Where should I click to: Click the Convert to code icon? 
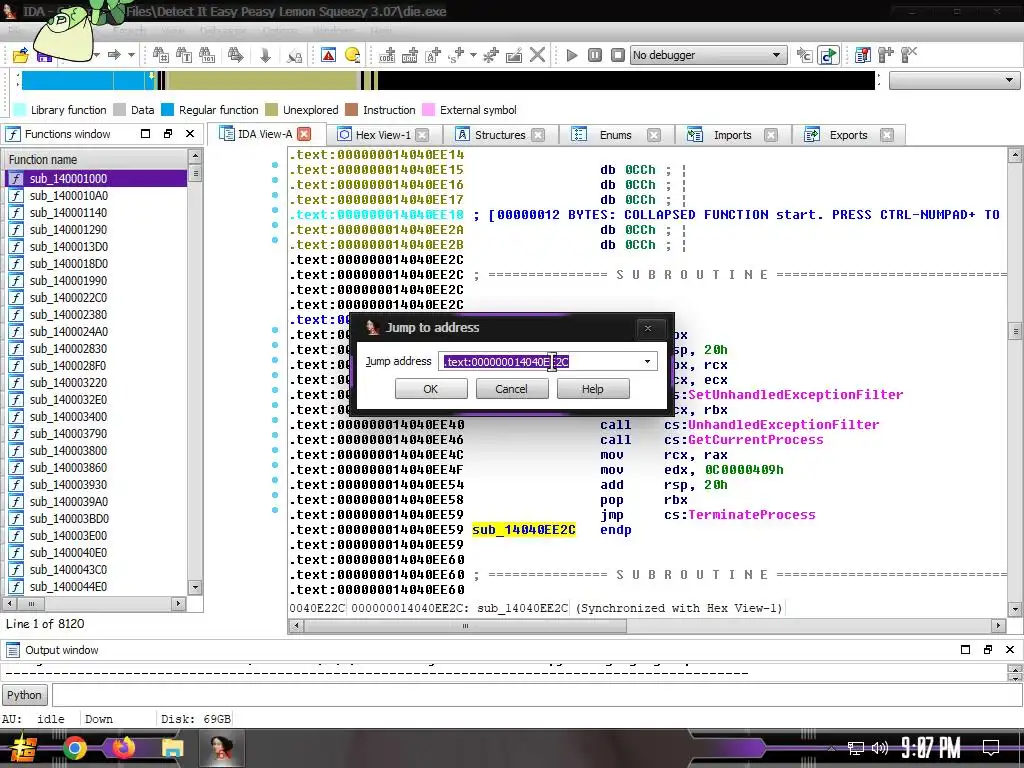pyautogui.click(x=387, y=55)
